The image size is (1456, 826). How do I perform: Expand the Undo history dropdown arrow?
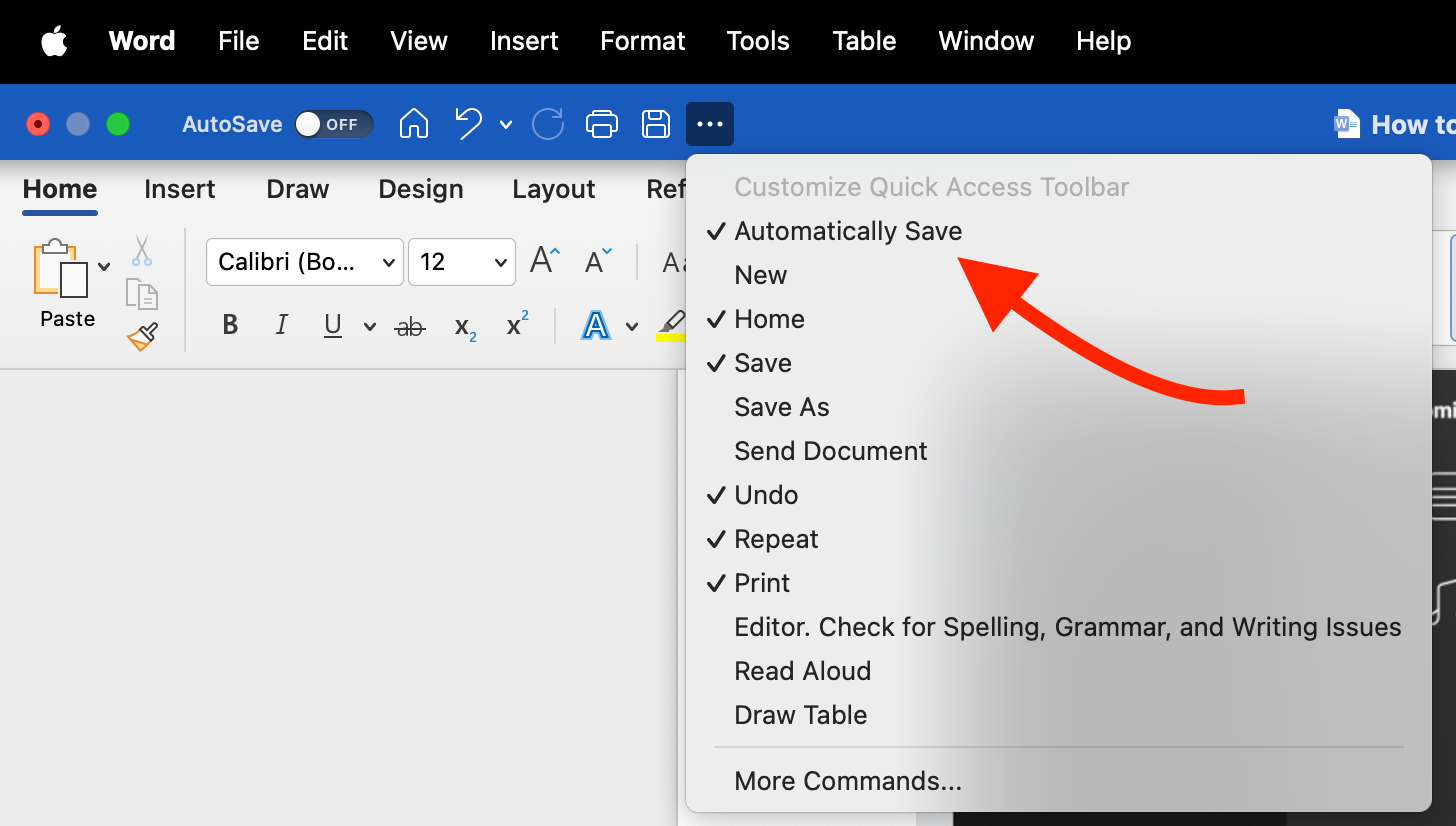click(x=506, y=125)
